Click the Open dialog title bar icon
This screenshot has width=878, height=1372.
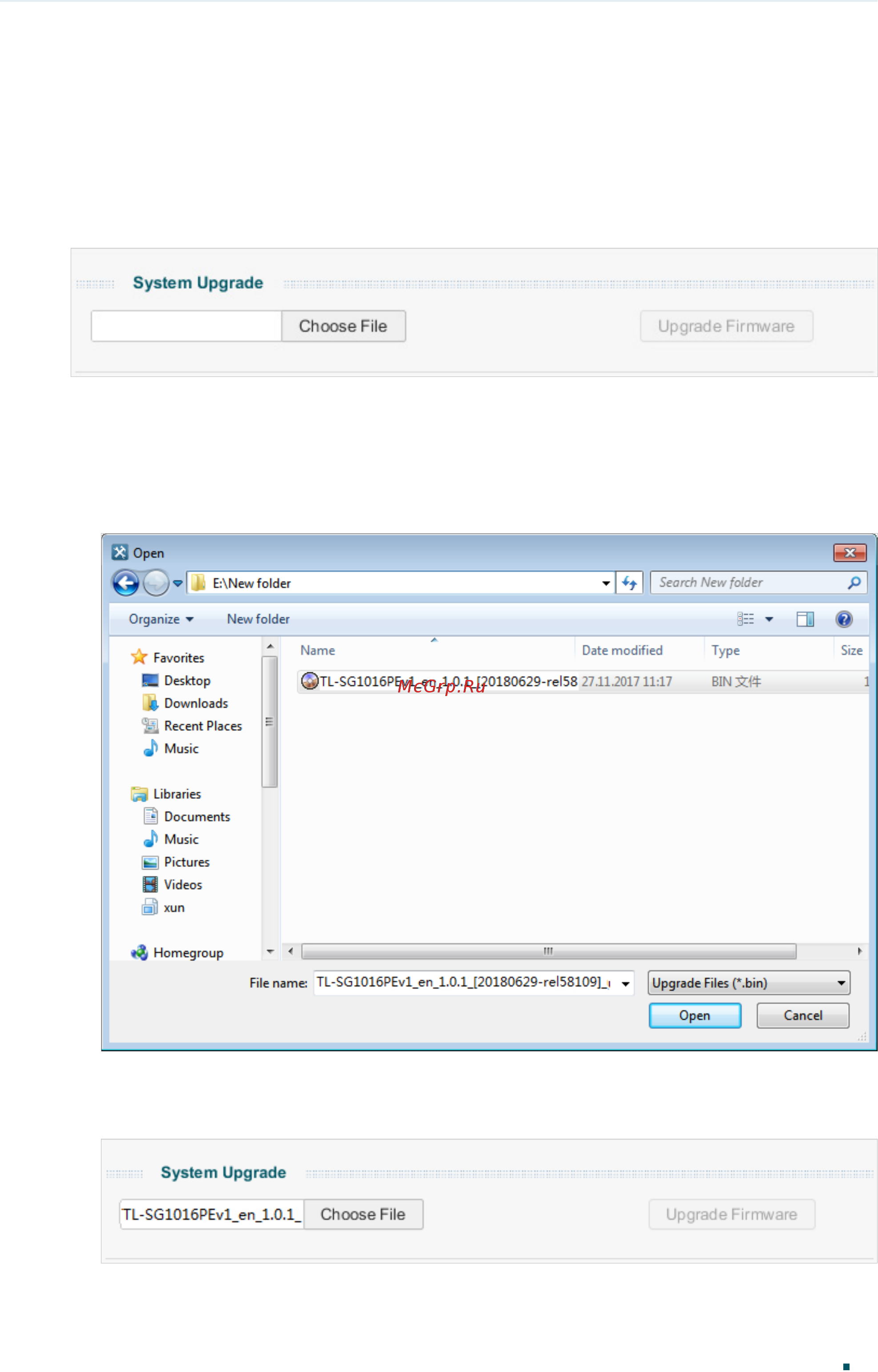120,553
